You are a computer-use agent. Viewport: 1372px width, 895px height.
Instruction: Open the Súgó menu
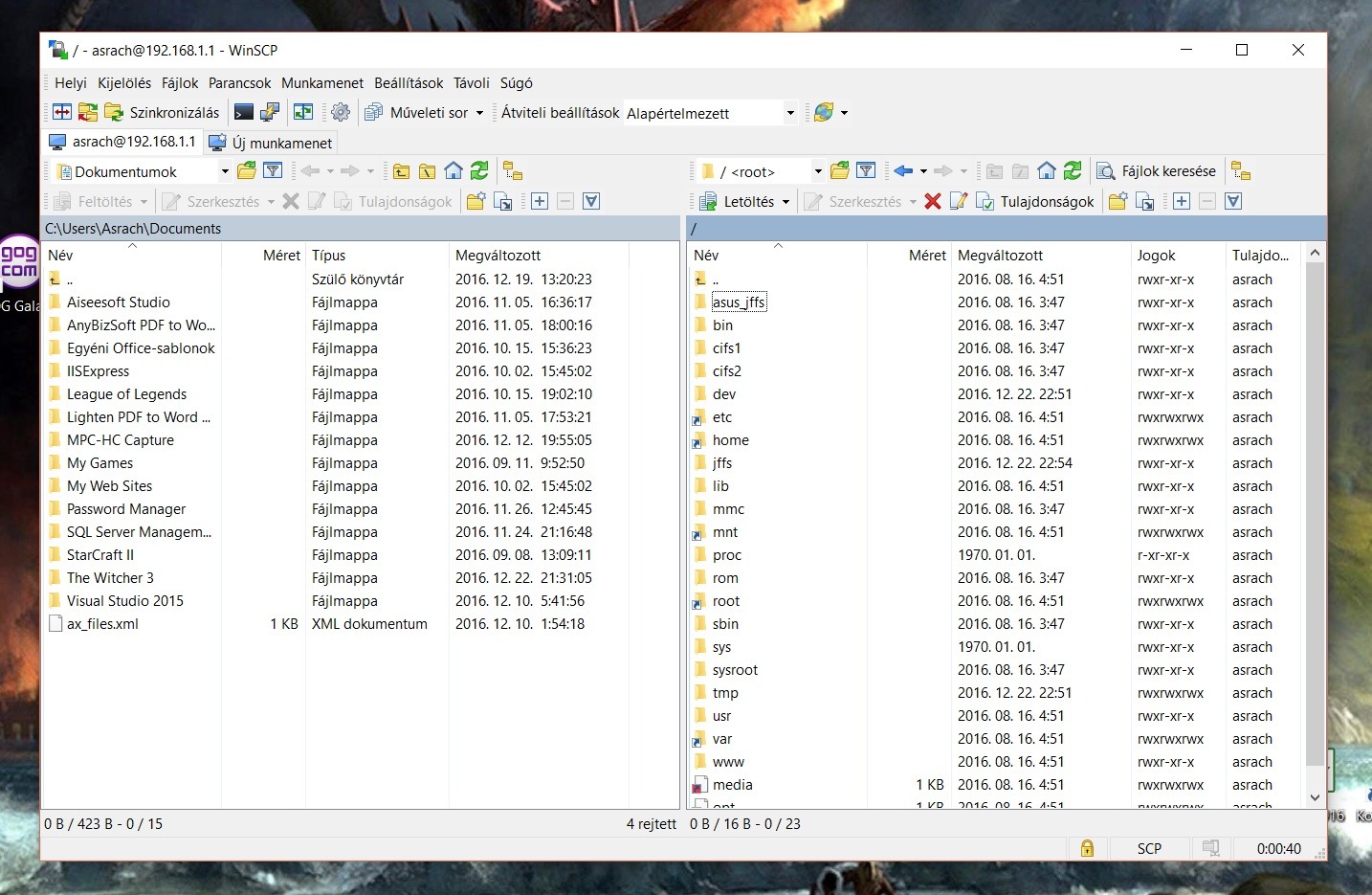517,83
